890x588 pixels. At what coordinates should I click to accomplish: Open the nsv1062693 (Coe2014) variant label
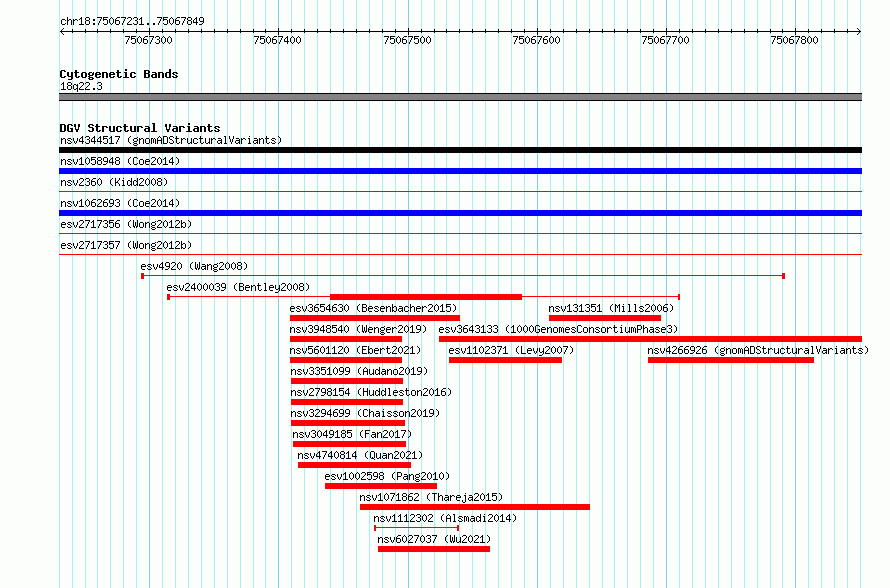(x=120, y=203)
